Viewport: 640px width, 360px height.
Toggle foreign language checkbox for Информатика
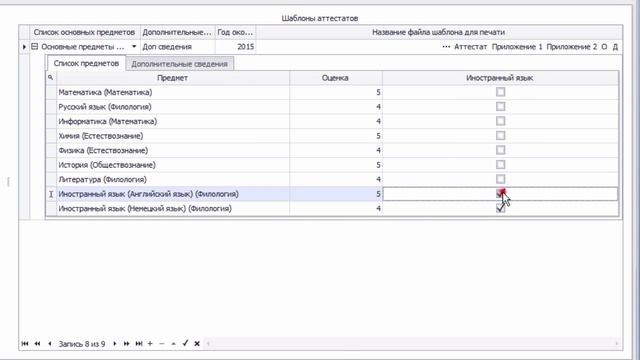pyautogui.click(x=500, y=121)
